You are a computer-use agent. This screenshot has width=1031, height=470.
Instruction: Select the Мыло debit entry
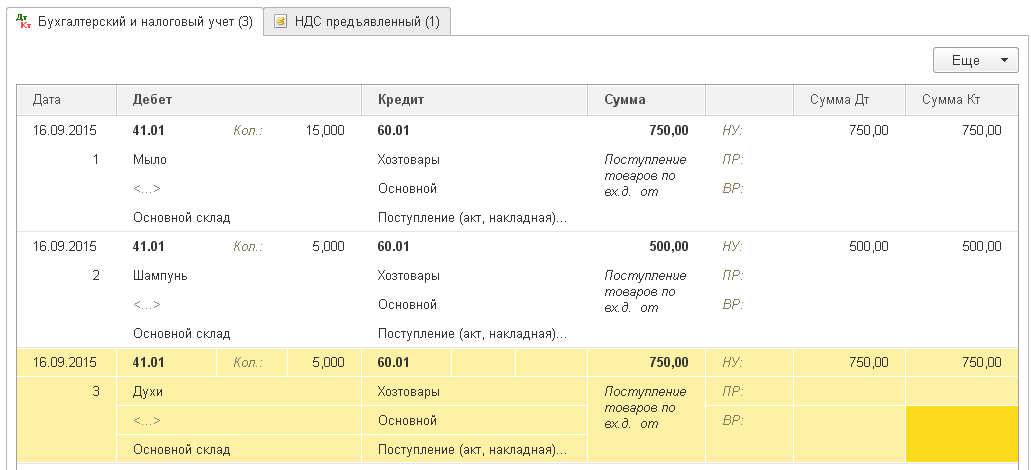(x=150, y=159)
